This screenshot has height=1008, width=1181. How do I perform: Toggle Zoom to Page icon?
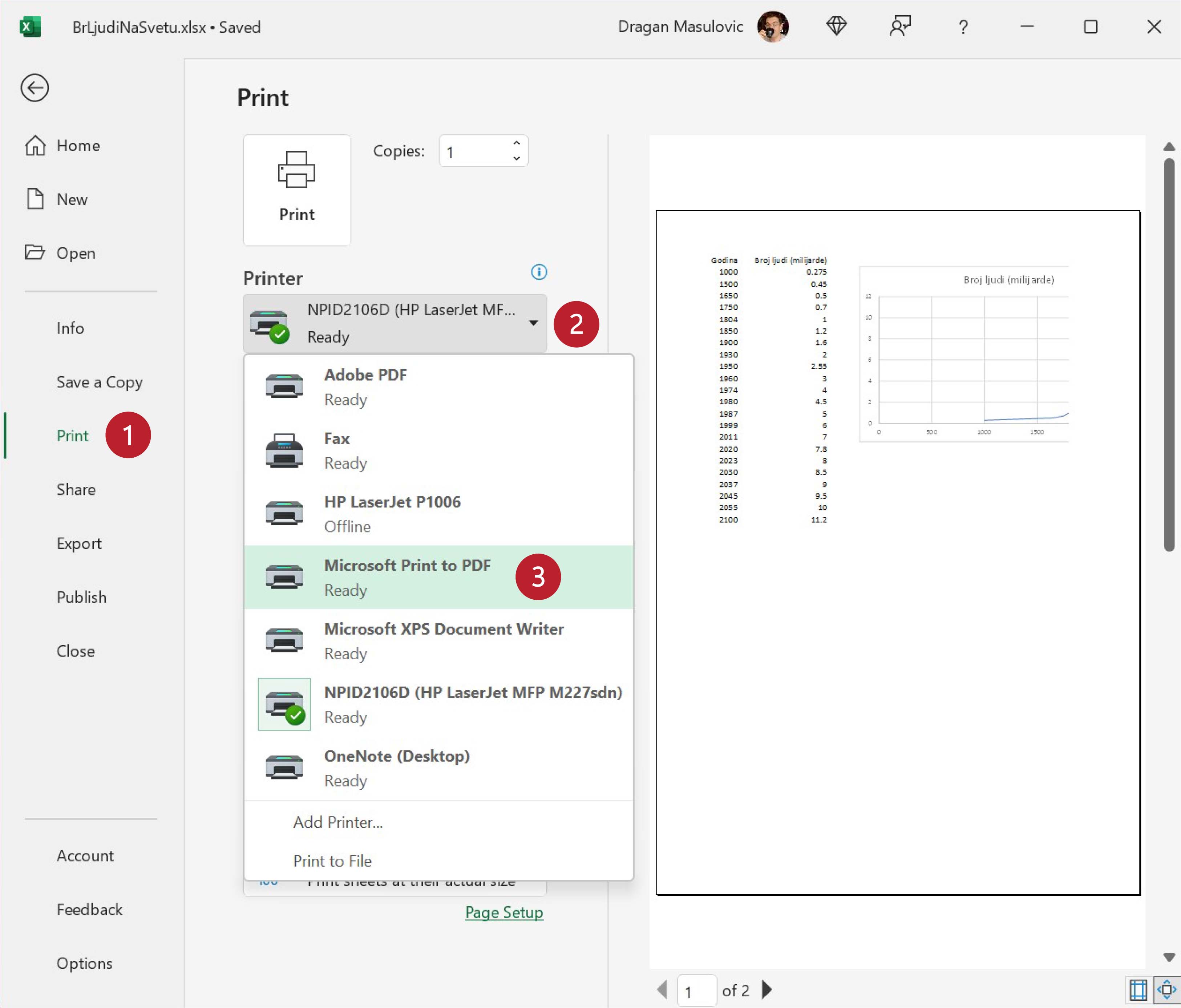(x=1166, y=990)
